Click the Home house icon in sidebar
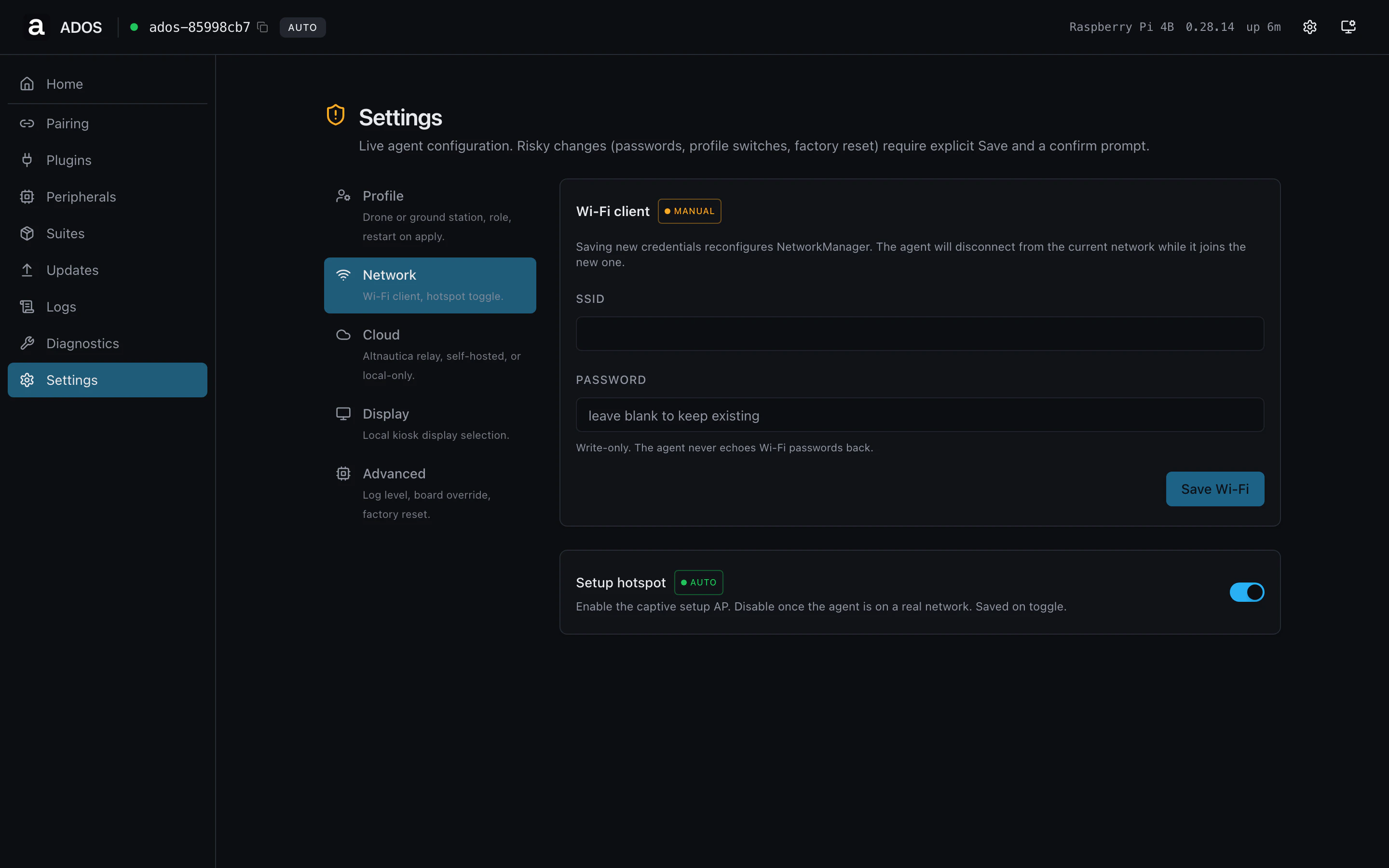Viewport: 1389px width, 868px height. [27, 84]
